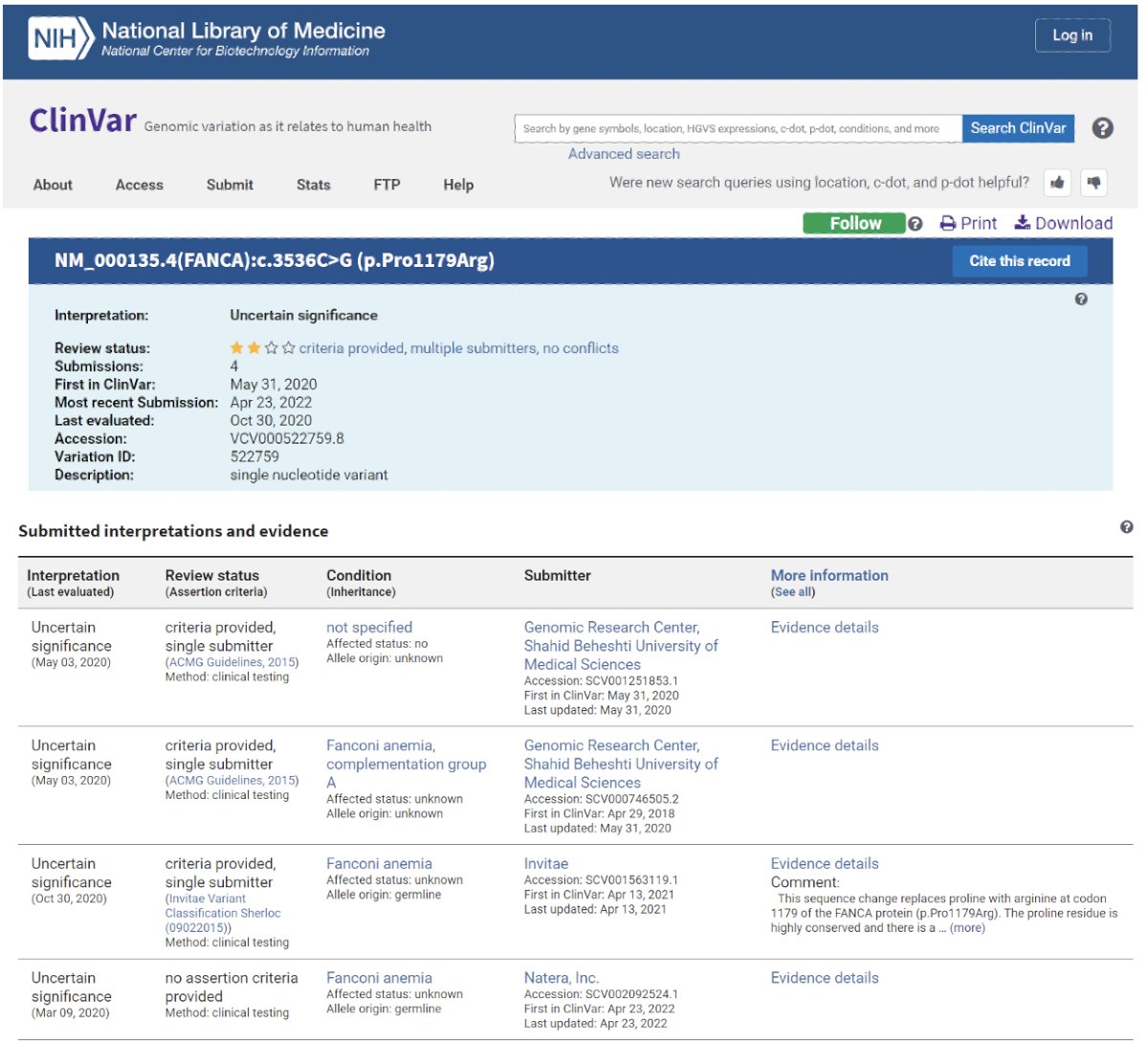
Task: Open the Natera, Inc. submitter link
Action: [x=562, y=978]
